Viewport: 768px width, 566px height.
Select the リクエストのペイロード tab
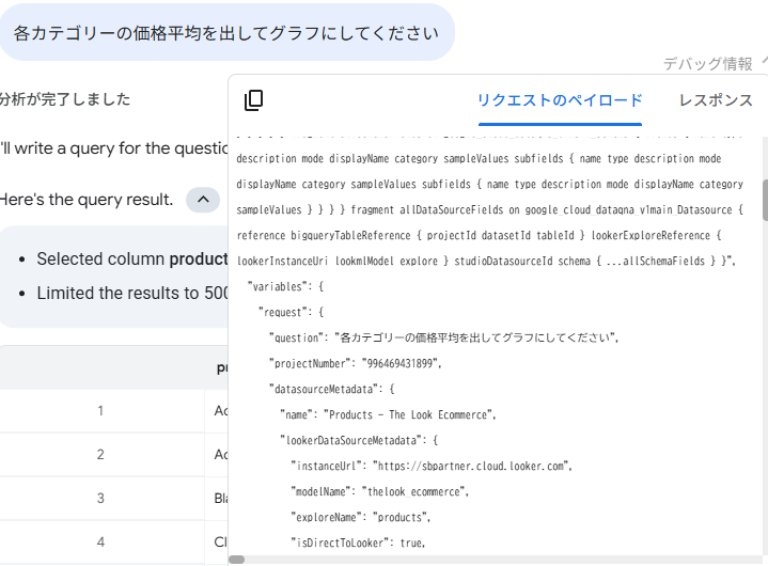[x=559, y=100]
